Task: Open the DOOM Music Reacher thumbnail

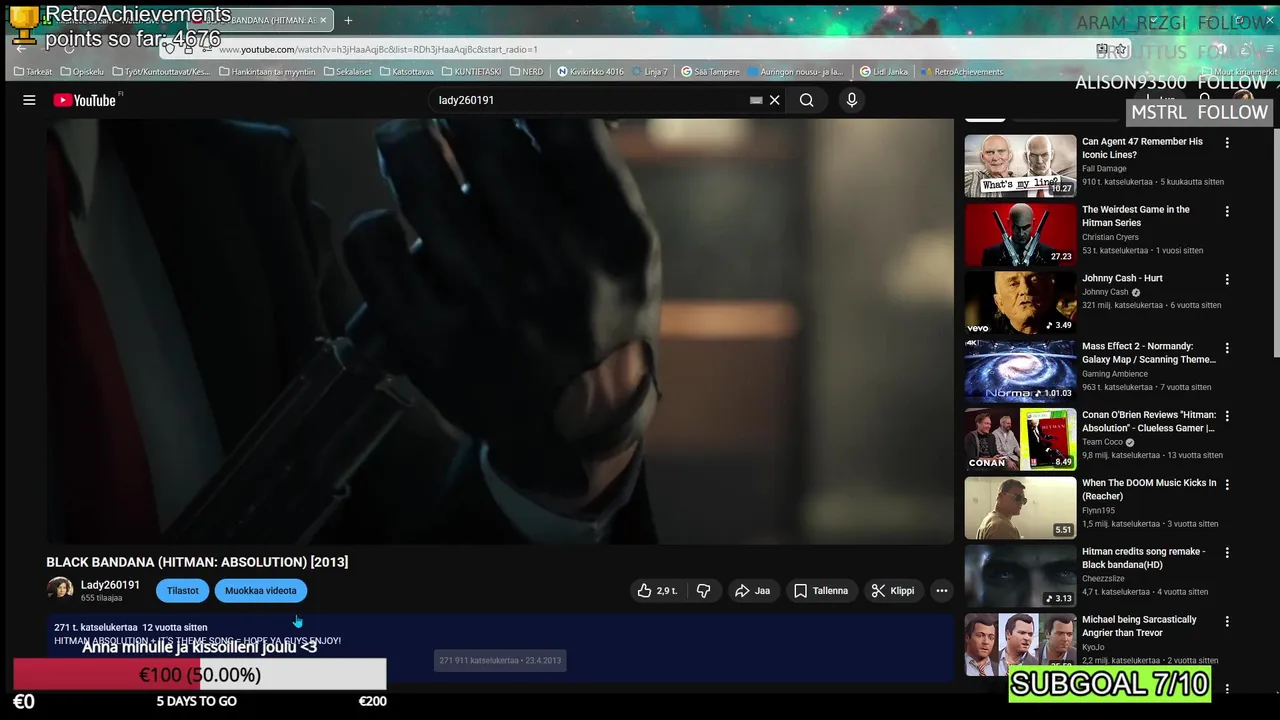Action: point(1020,507)
